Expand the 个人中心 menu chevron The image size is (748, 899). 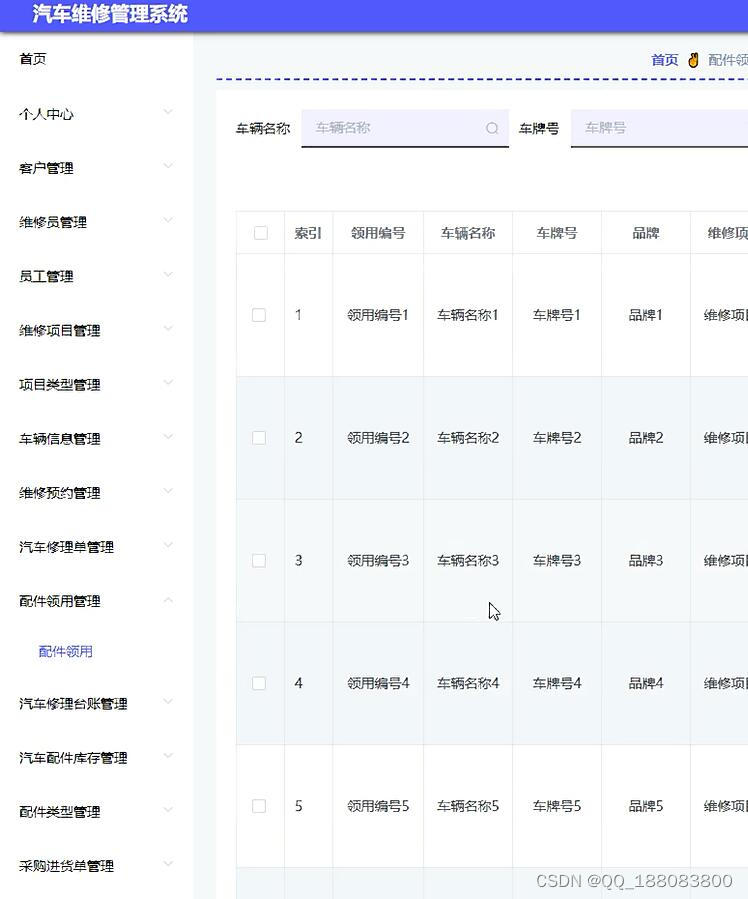pos(168,111)
